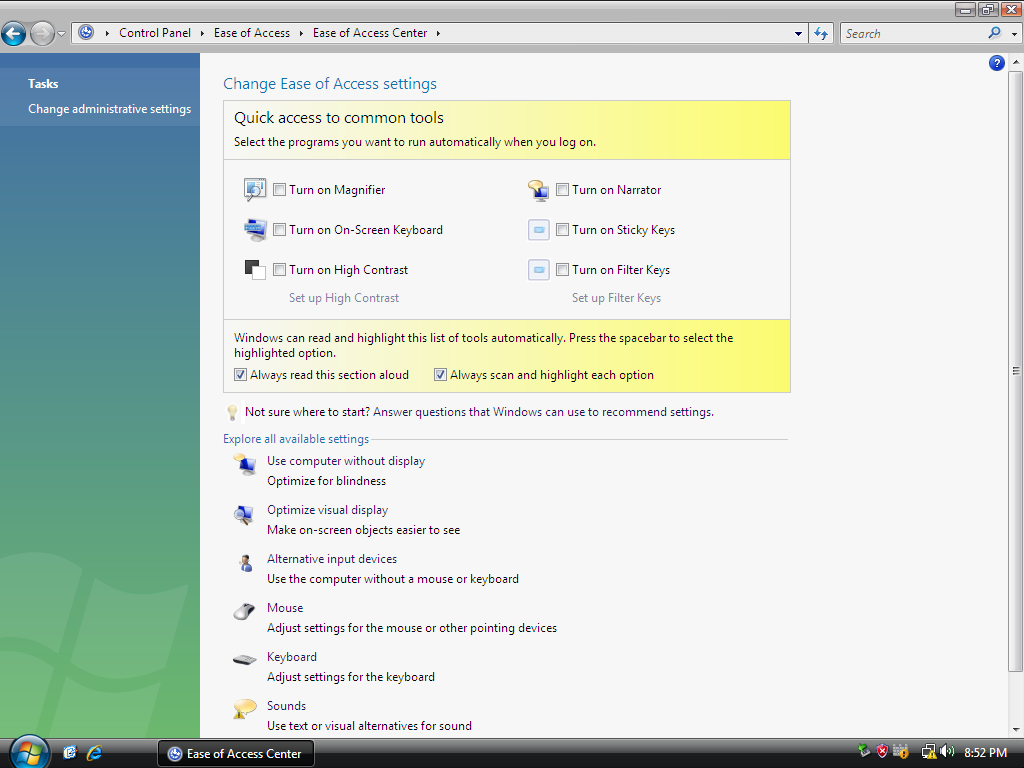
Task: Click the On-Screen Keyboard icon
Action: click(x=255, y=230)
